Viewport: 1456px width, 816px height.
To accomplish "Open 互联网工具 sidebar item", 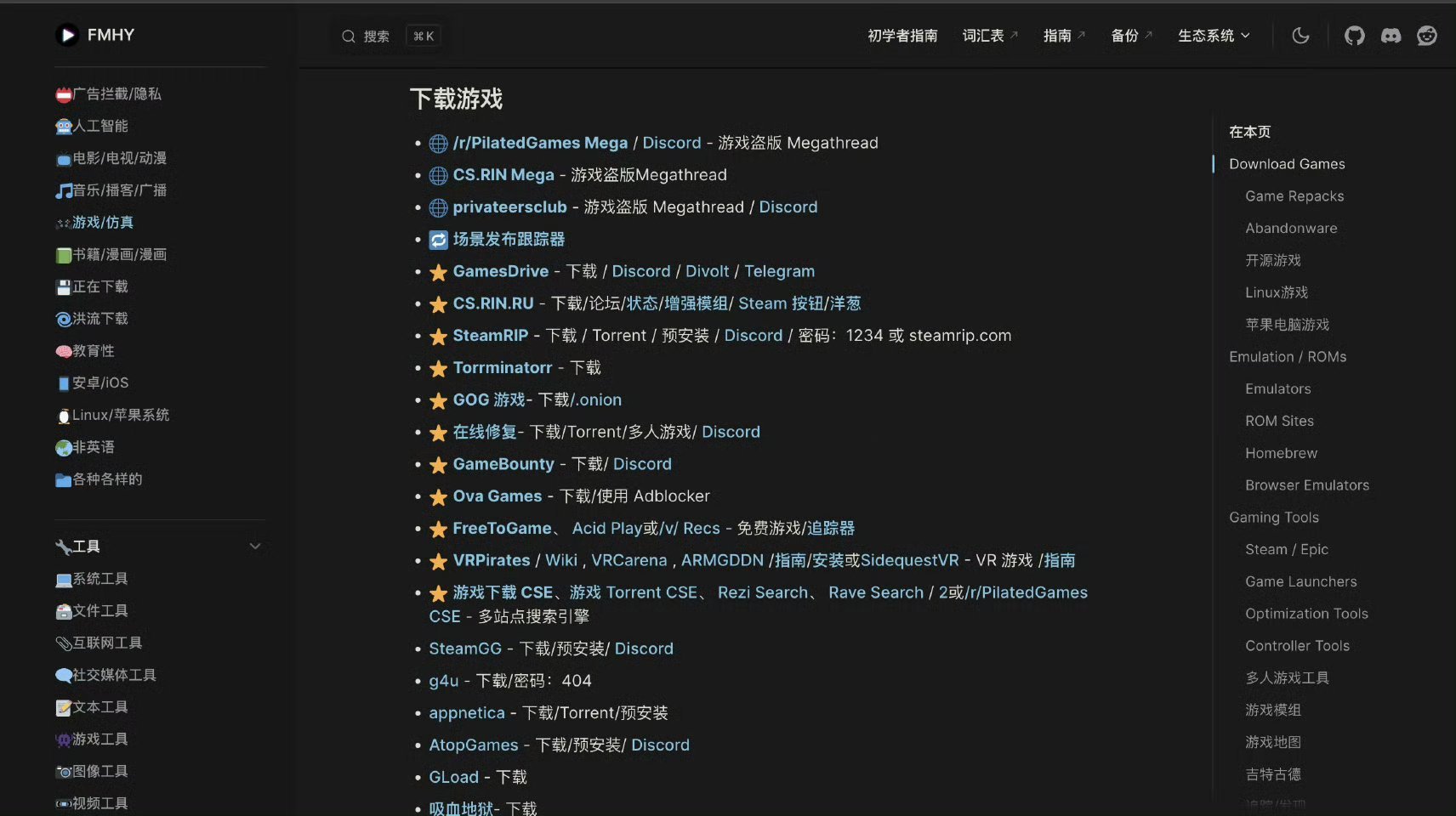I will tap(99, 643).
